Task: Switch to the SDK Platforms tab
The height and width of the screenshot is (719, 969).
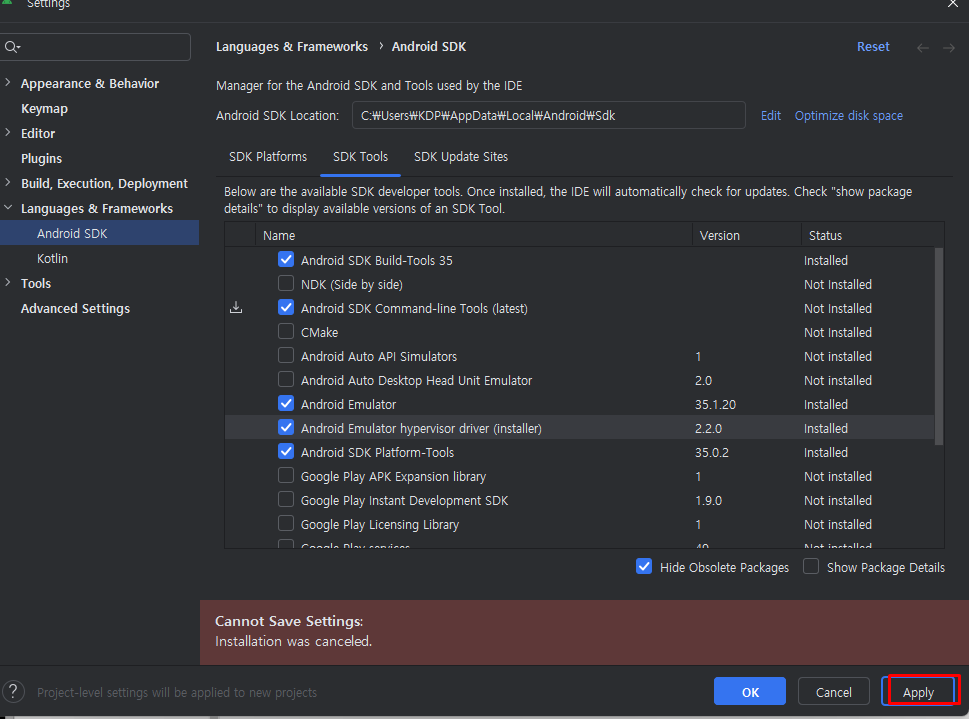Action: (268, 157)
